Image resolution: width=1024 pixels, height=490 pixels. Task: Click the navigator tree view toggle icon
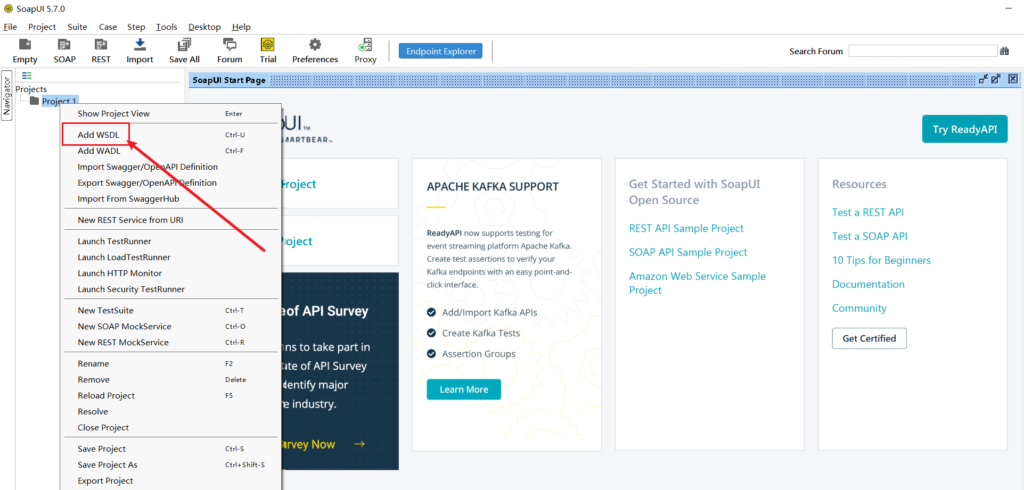[x=27, y=76]
